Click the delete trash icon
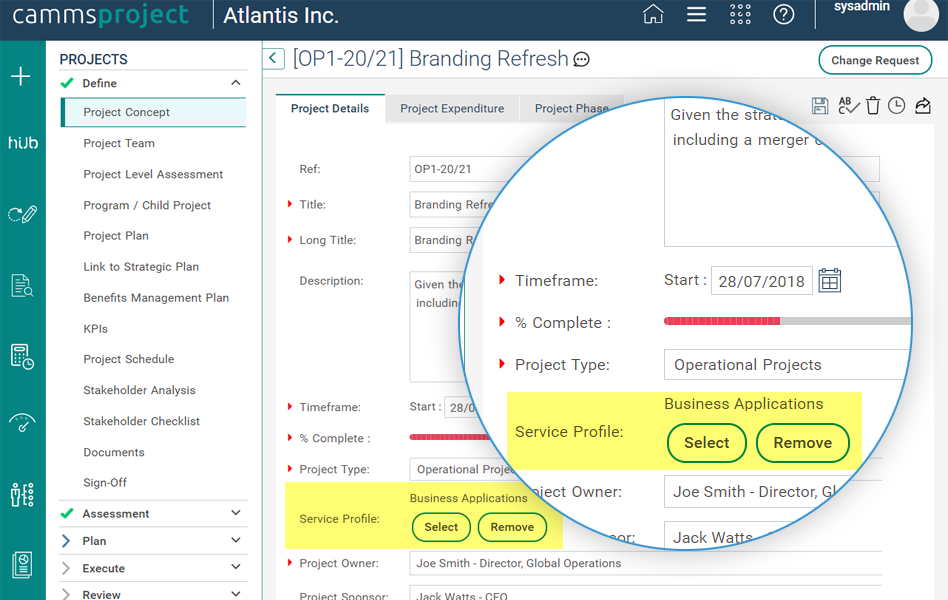Screen dimensions: 948x600 click(x=873, y=106)
